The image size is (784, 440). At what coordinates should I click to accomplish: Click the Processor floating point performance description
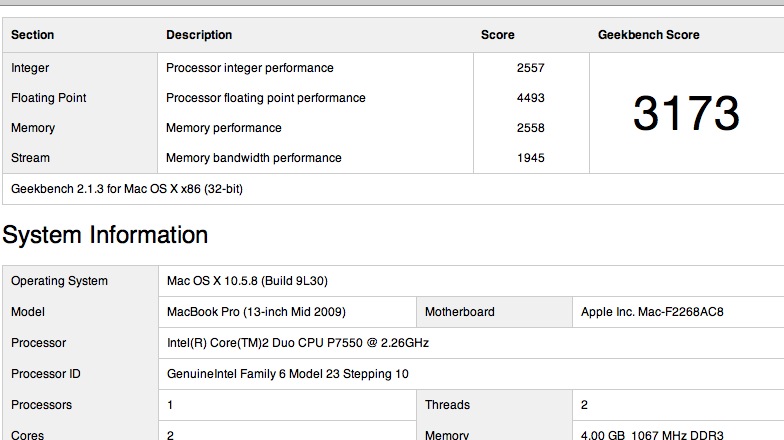266,98
